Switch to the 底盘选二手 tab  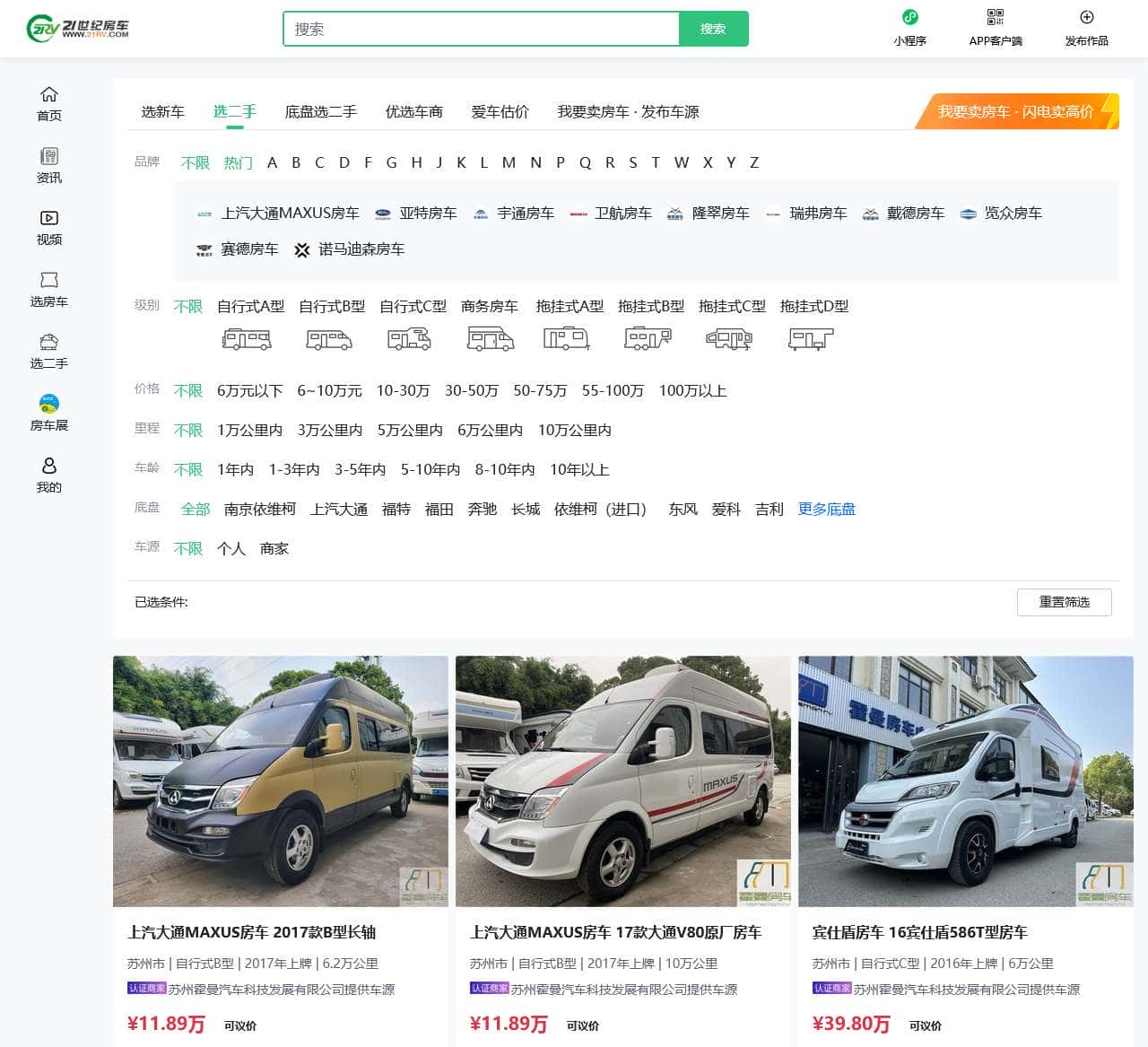pos(320,111)
